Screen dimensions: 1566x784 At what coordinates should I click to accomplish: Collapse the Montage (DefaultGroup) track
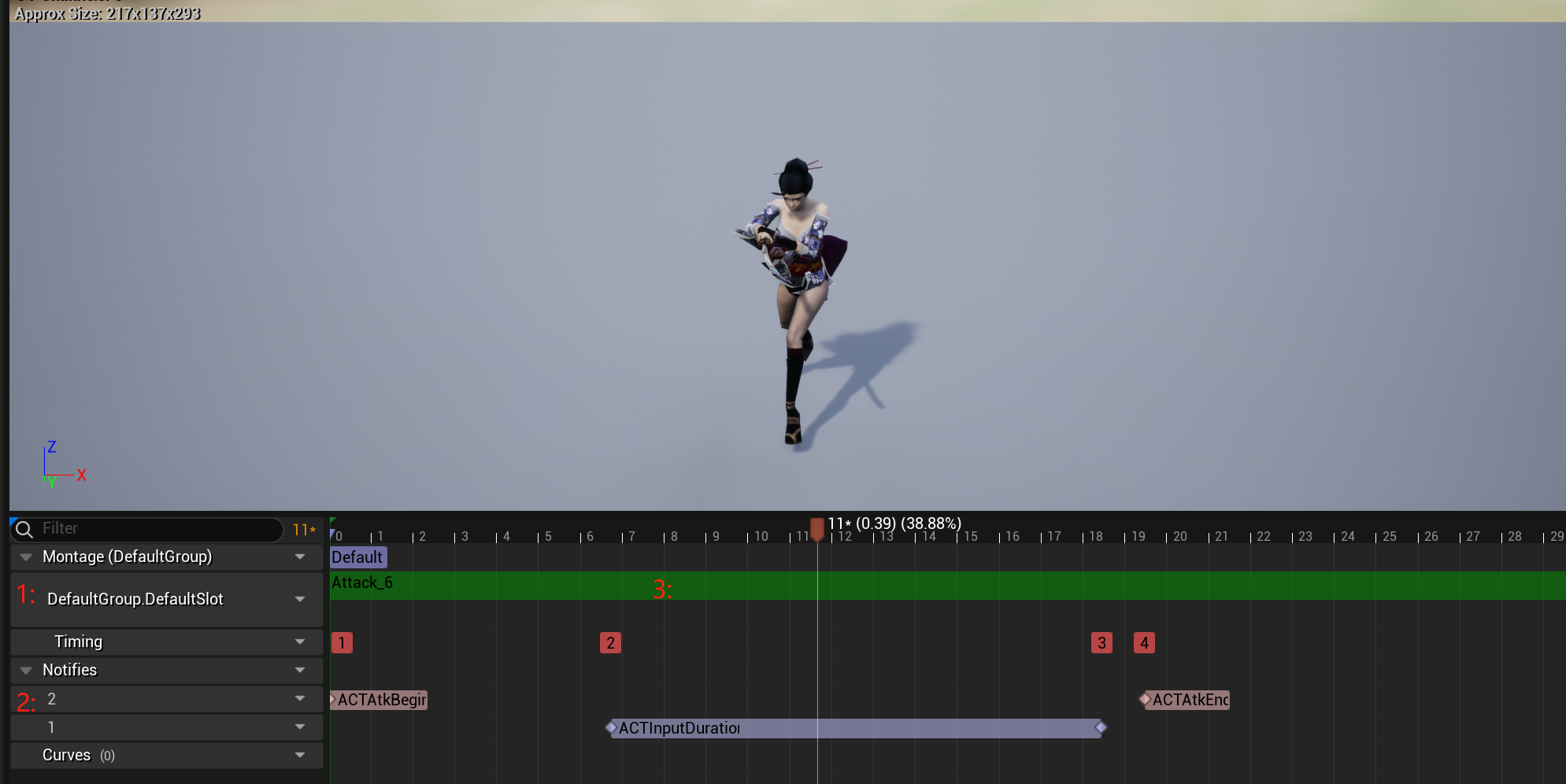pyautogui.click(x=26, y=557)
